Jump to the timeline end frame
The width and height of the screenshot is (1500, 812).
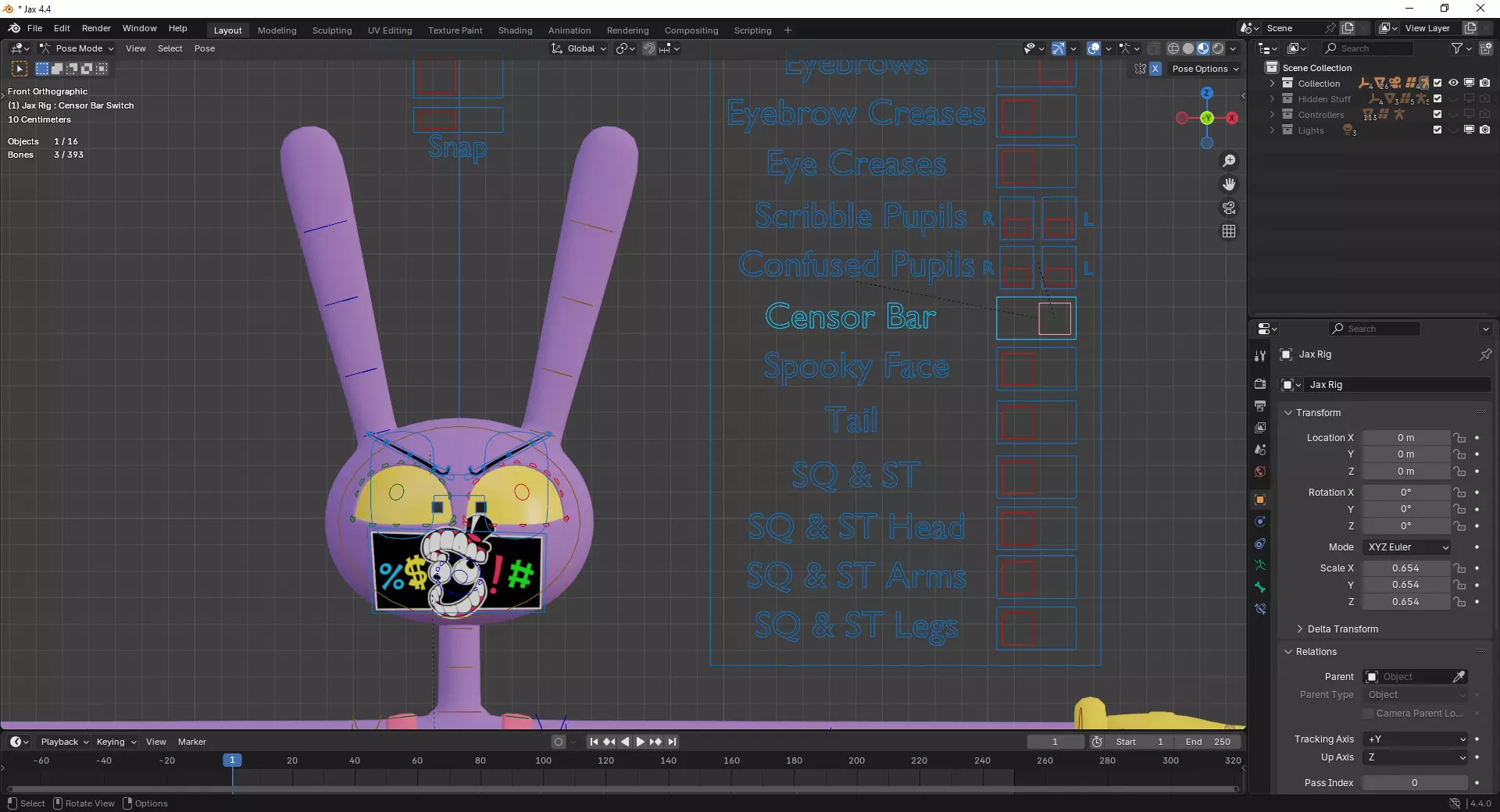[x=672, y=742]
